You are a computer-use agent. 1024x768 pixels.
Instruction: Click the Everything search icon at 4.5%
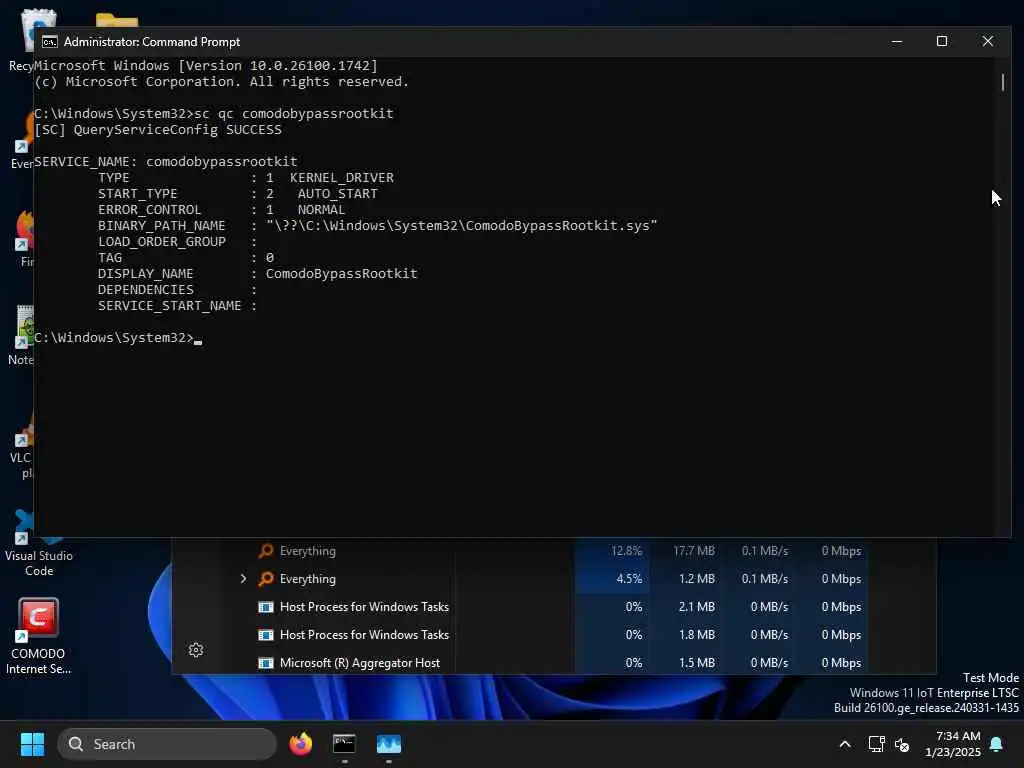point(265,579)
